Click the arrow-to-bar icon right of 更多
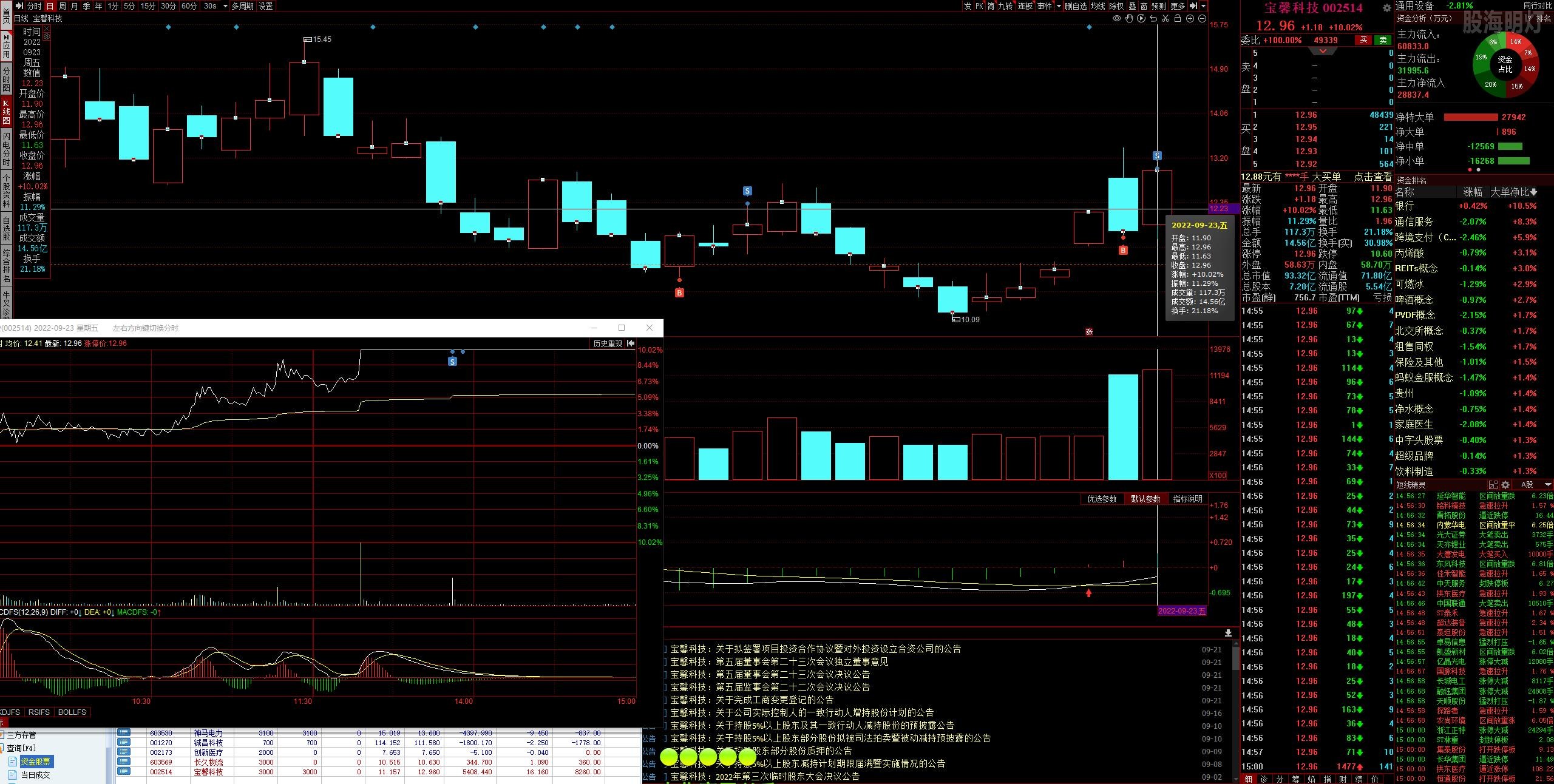The height and width of the screenshot is (784, 1554). tap(1193, 6)
